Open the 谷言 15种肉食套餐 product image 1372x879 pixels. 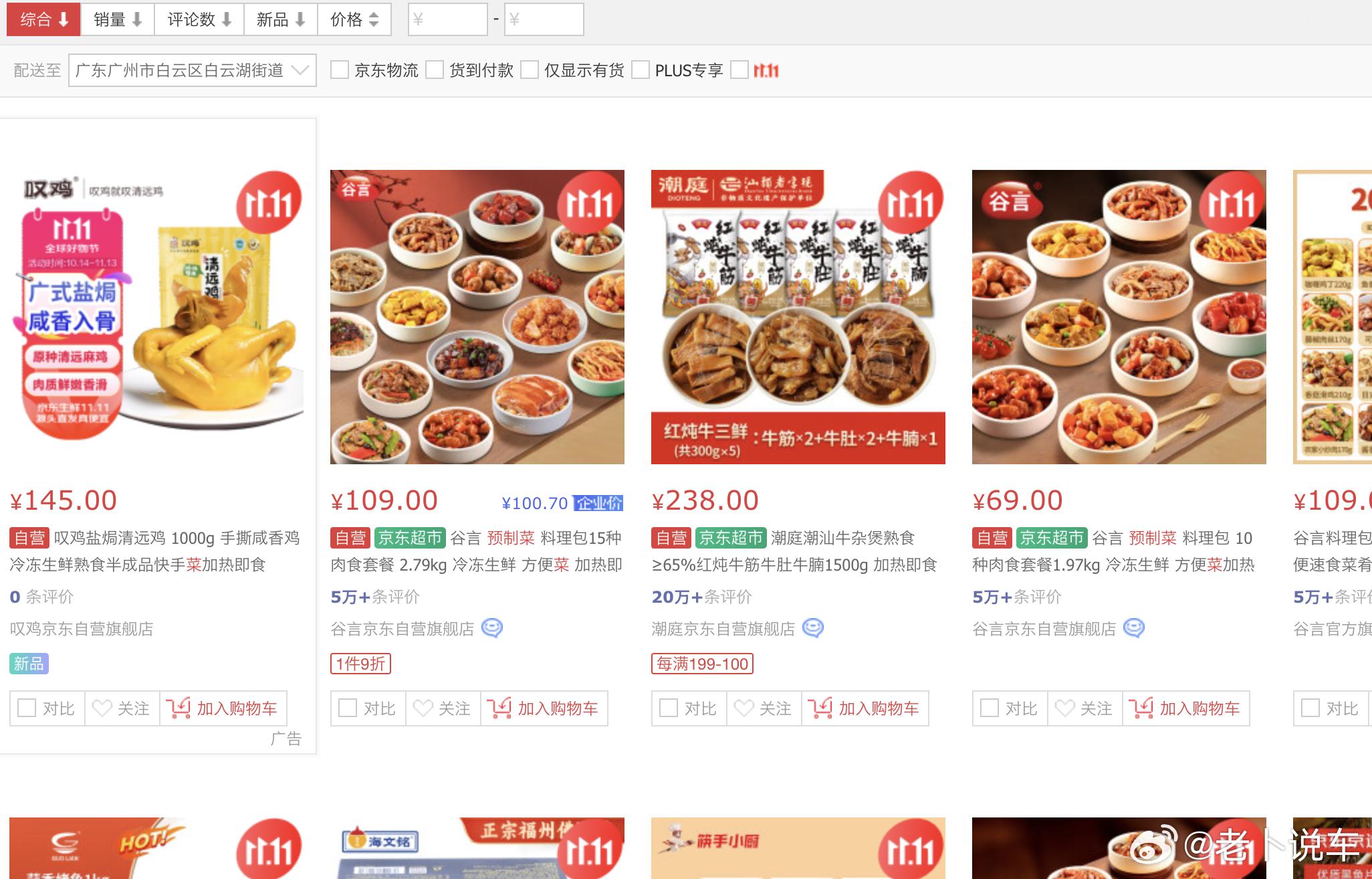point(477,317)
